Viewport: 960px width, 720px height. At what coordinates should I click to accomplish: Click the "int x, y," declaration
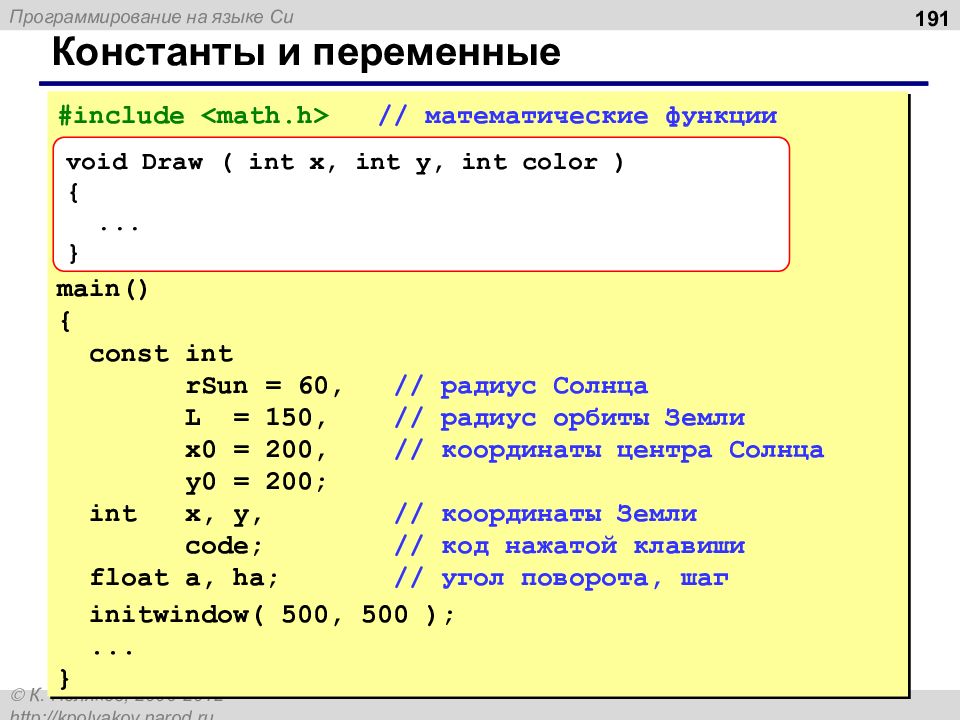coord(176,514)
